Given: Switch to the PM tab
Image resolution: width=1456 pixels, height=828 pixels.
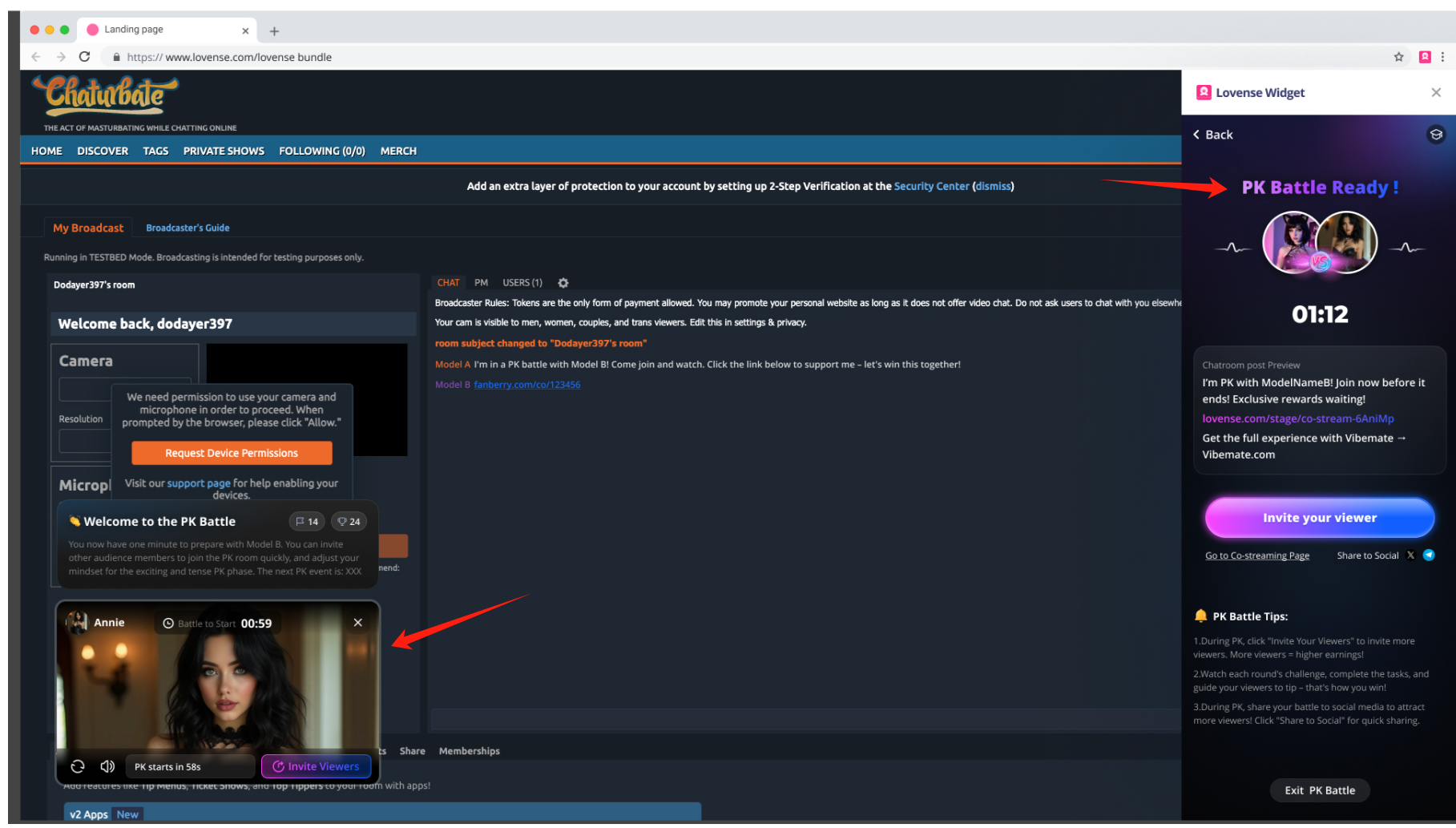Looking at the screenshot, I should pyautogui.click(x=481, y=283).
